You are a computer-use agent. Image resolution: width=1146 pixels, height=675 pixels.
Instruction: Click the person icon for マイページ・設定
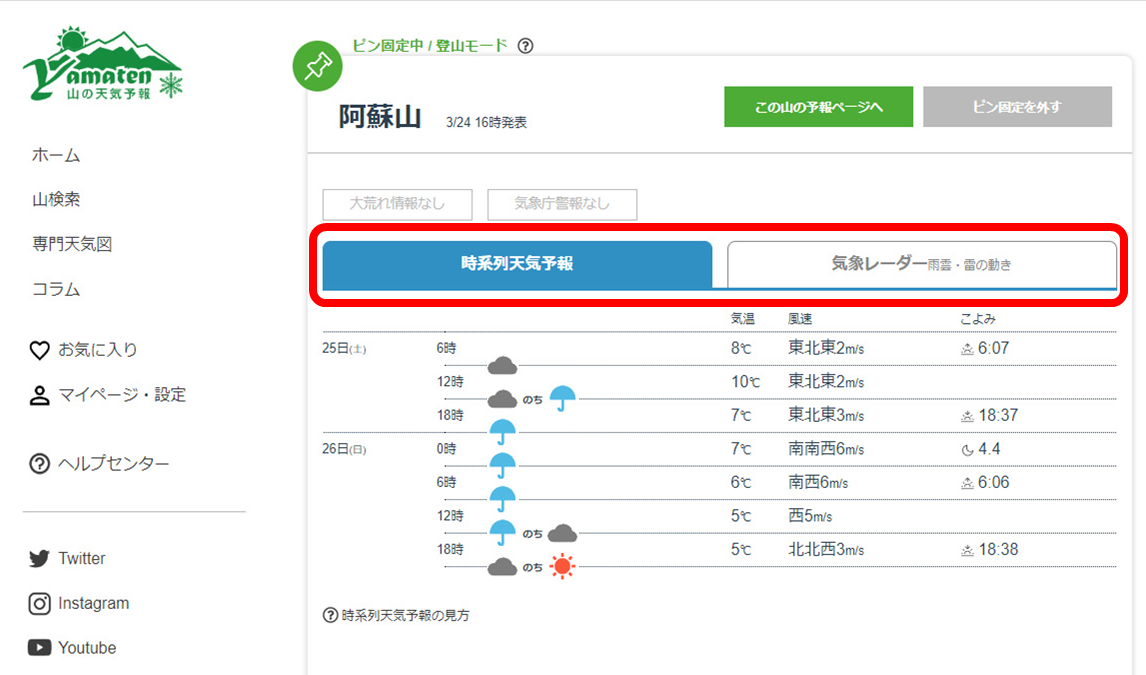click(x=39, y=395)
